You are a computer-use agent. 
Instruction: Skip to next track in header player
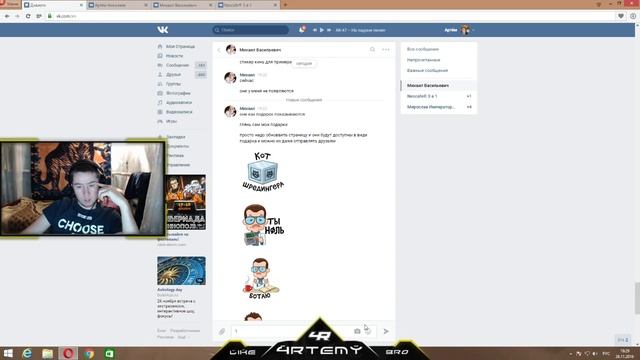[x=329, y=30]
